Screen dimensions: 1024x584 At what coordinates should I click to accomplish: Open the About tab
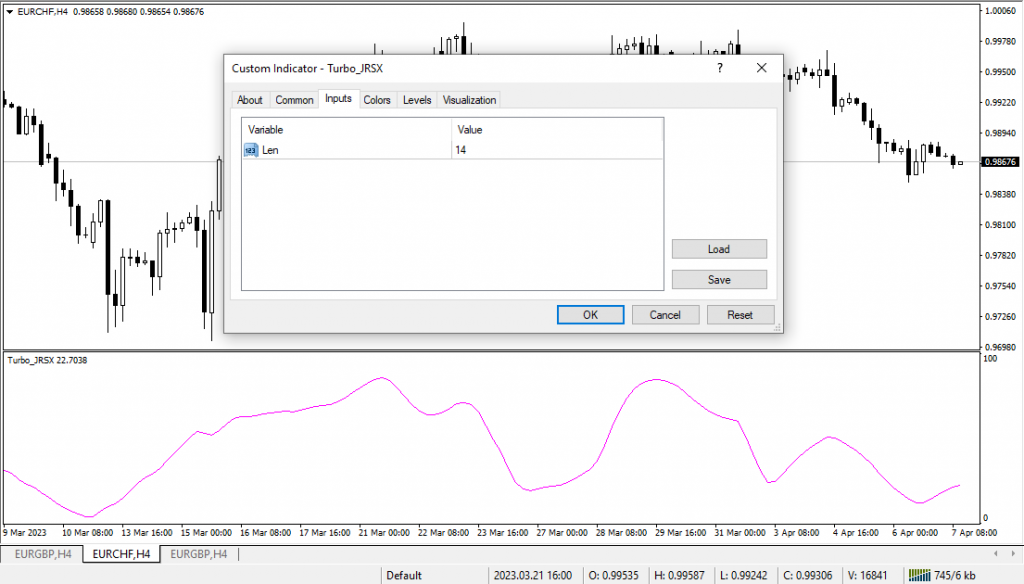click(x=250, y=100)
